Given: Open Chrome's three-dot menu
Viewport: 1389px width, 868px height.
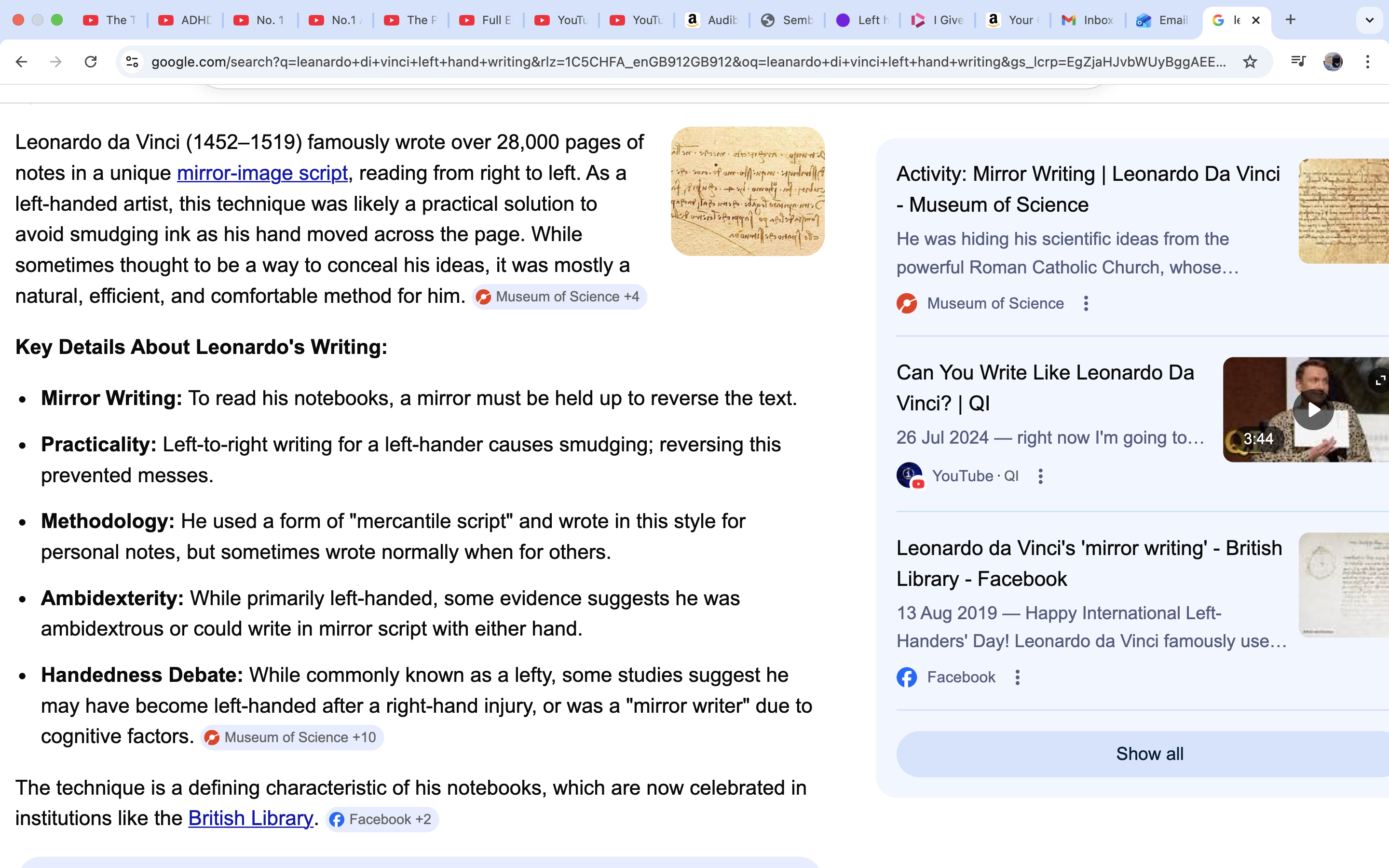Looking at the screenshot, I should [1368, 61].
